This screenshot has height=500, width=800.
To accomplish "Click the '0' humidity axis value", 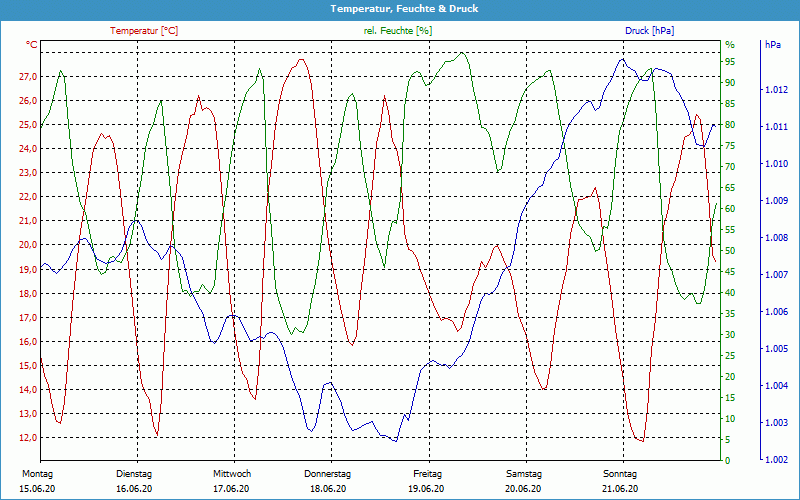I will pyautogui.click(x=728, y=461).
